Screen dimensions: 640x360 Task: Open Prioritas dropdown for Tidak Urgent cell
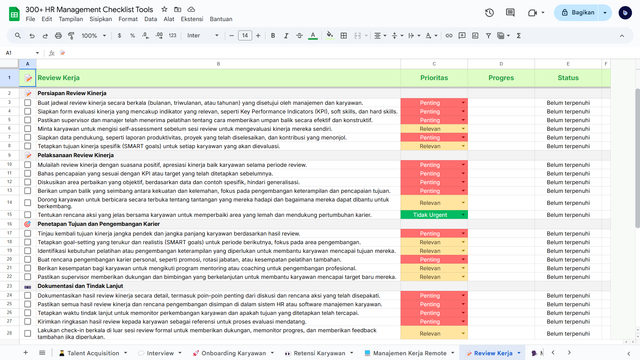463,215
